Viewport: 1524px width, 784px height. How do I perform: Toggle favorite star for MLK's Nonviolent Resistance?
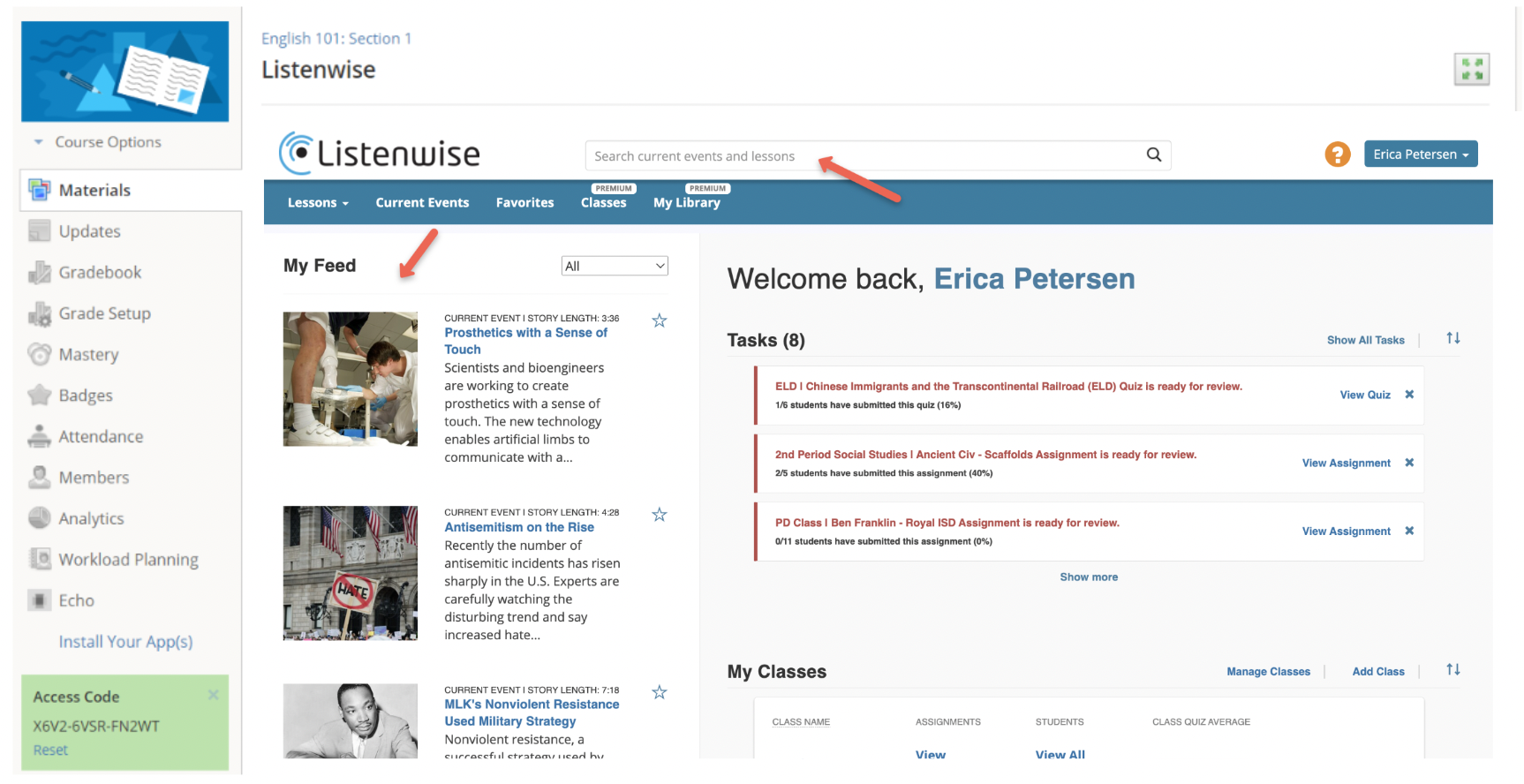[659, 692]
